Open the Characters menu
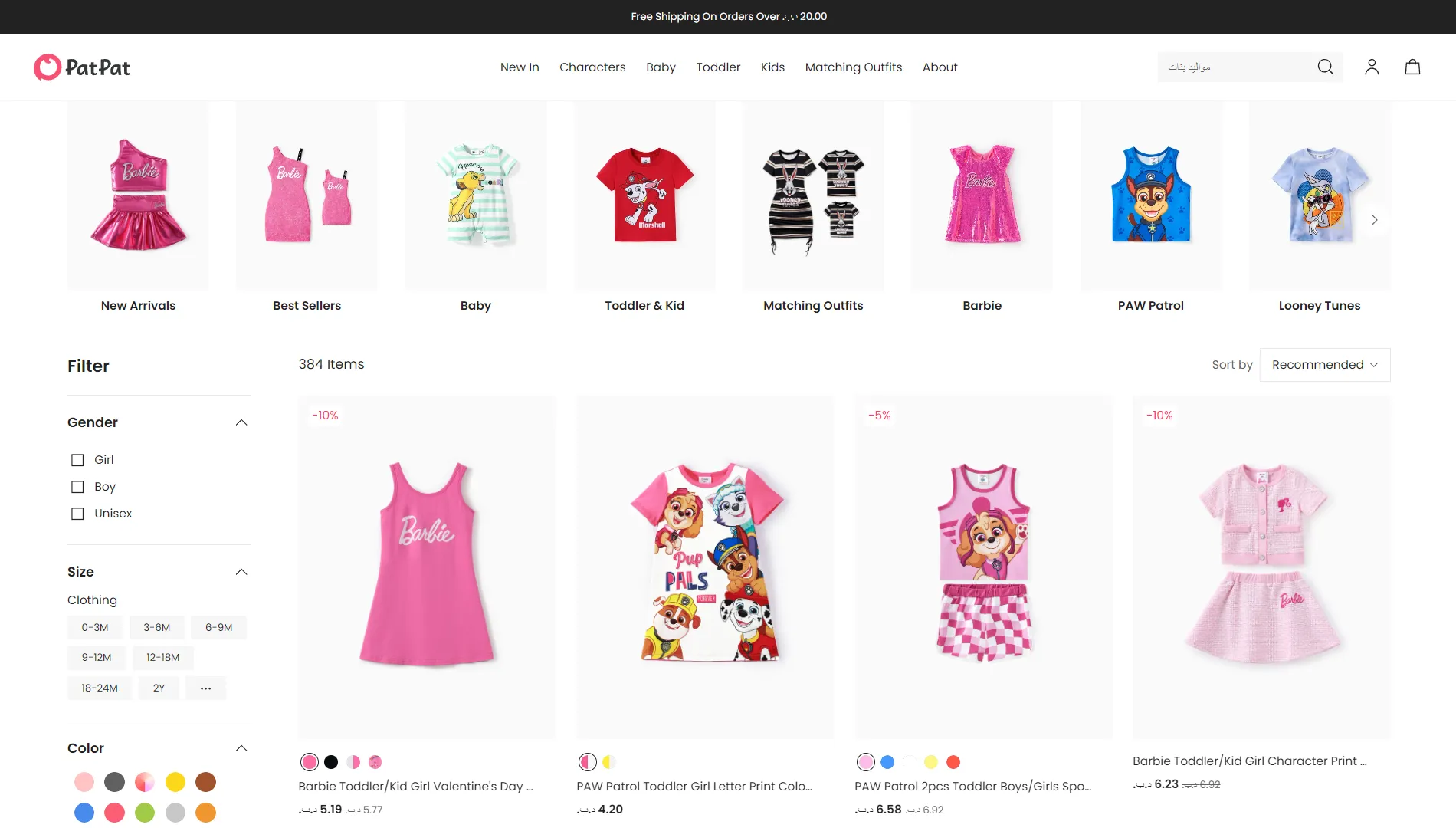The image size is (1456, 828). (592, 67)
